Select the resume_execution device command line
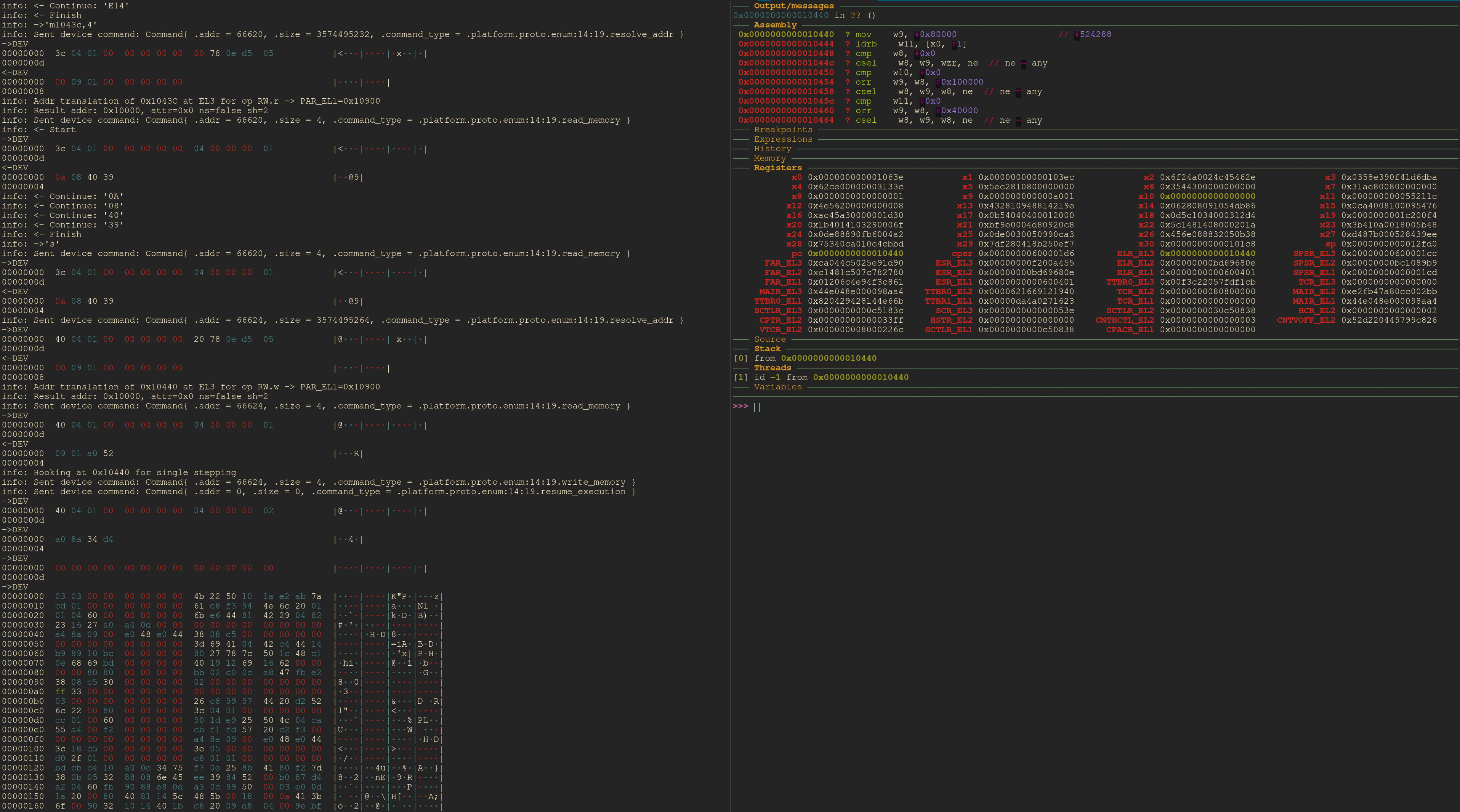 [x=319, y=492]
